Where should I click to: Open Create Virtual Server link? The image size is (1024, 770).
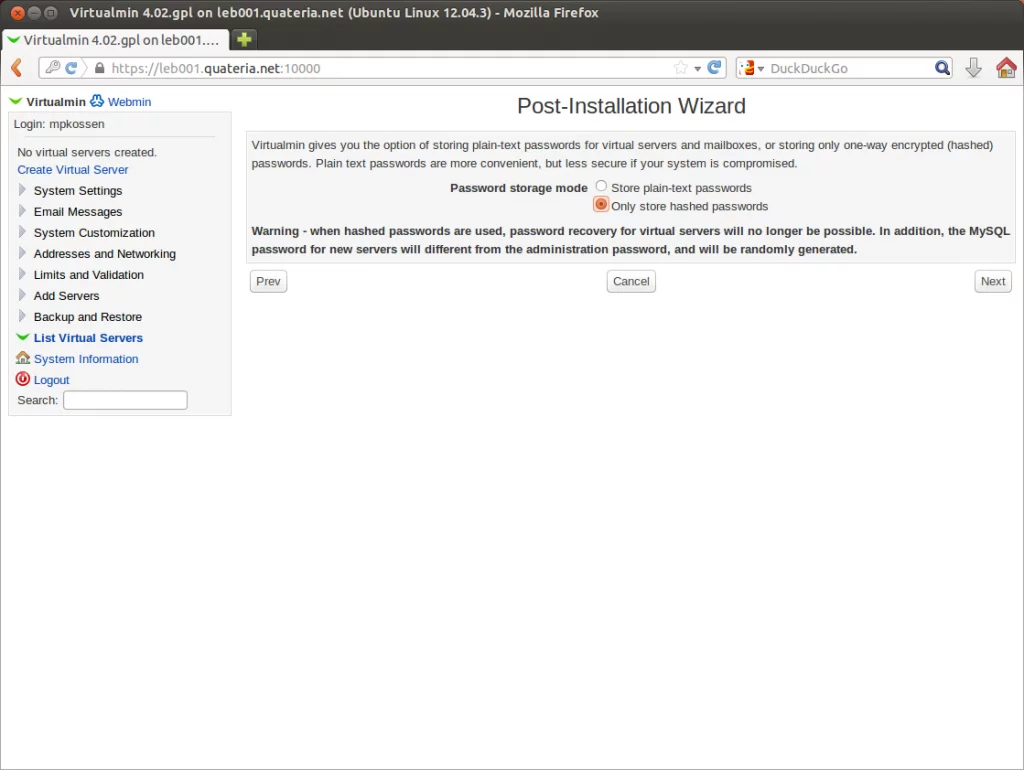[72, 170]
